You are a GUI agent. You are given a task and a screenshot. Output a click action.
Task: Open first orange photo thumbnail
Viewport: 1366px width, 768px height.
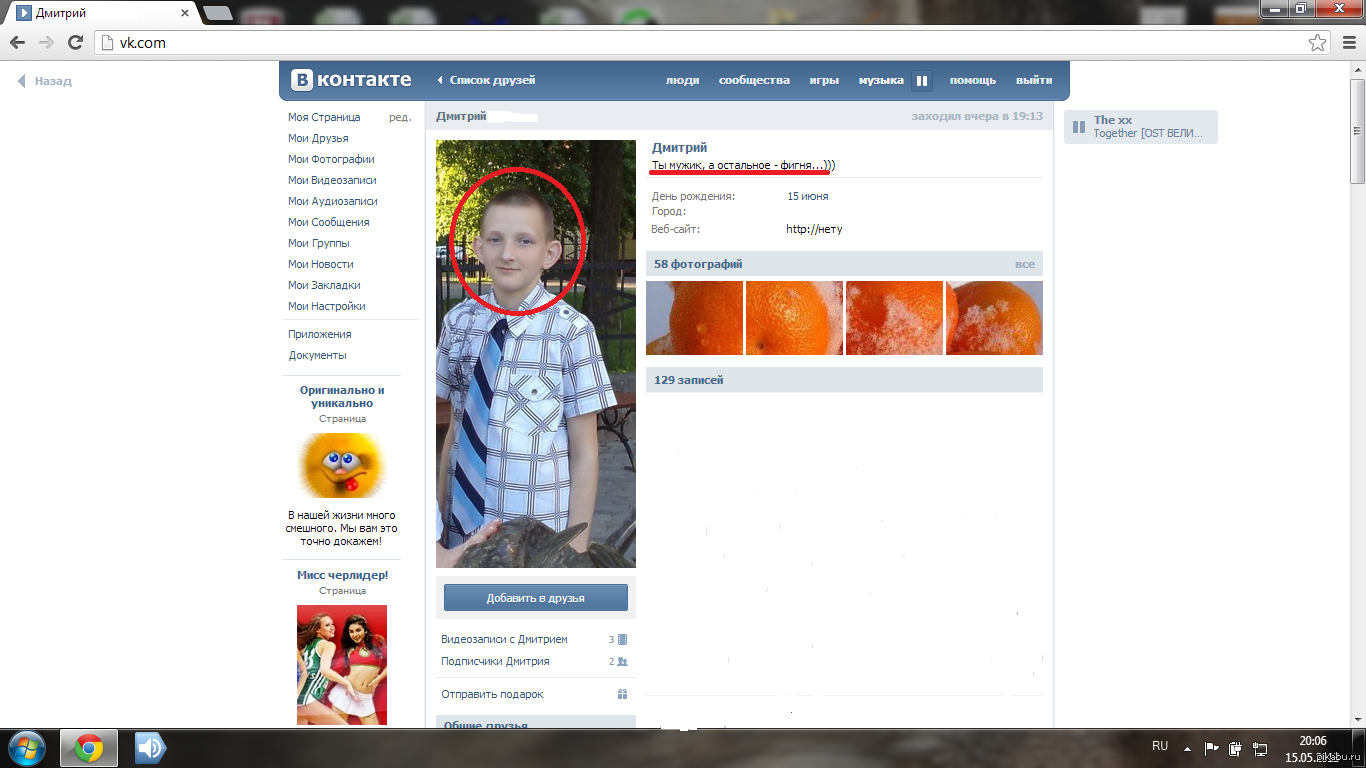(x=694, y=318)
